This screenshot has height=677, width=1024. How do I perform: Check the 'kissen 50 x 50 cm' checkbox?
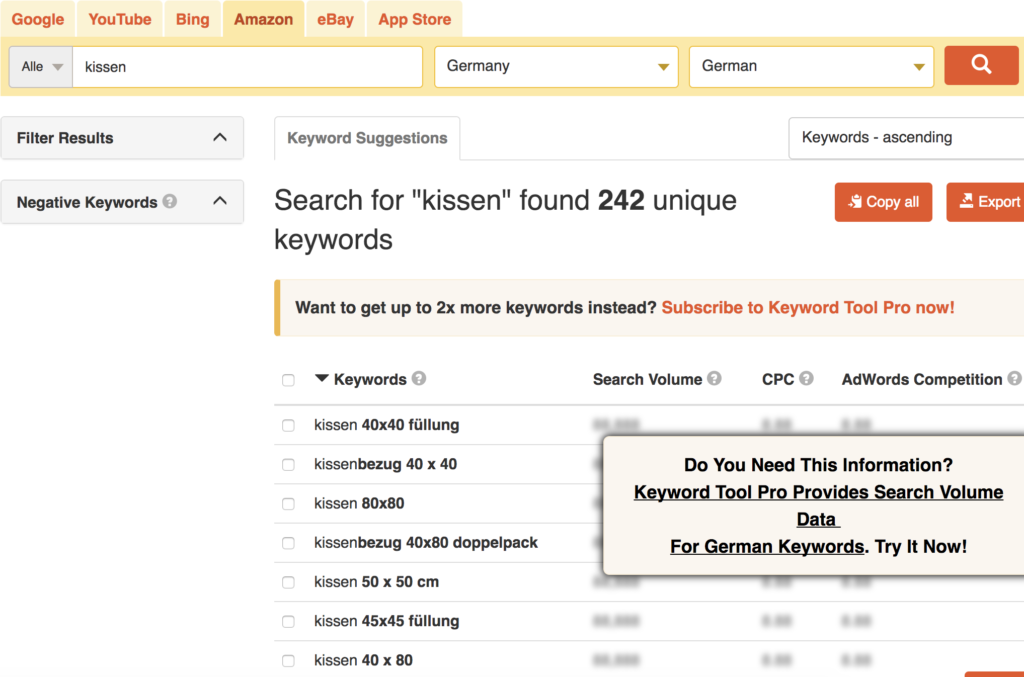coord(288,582)
